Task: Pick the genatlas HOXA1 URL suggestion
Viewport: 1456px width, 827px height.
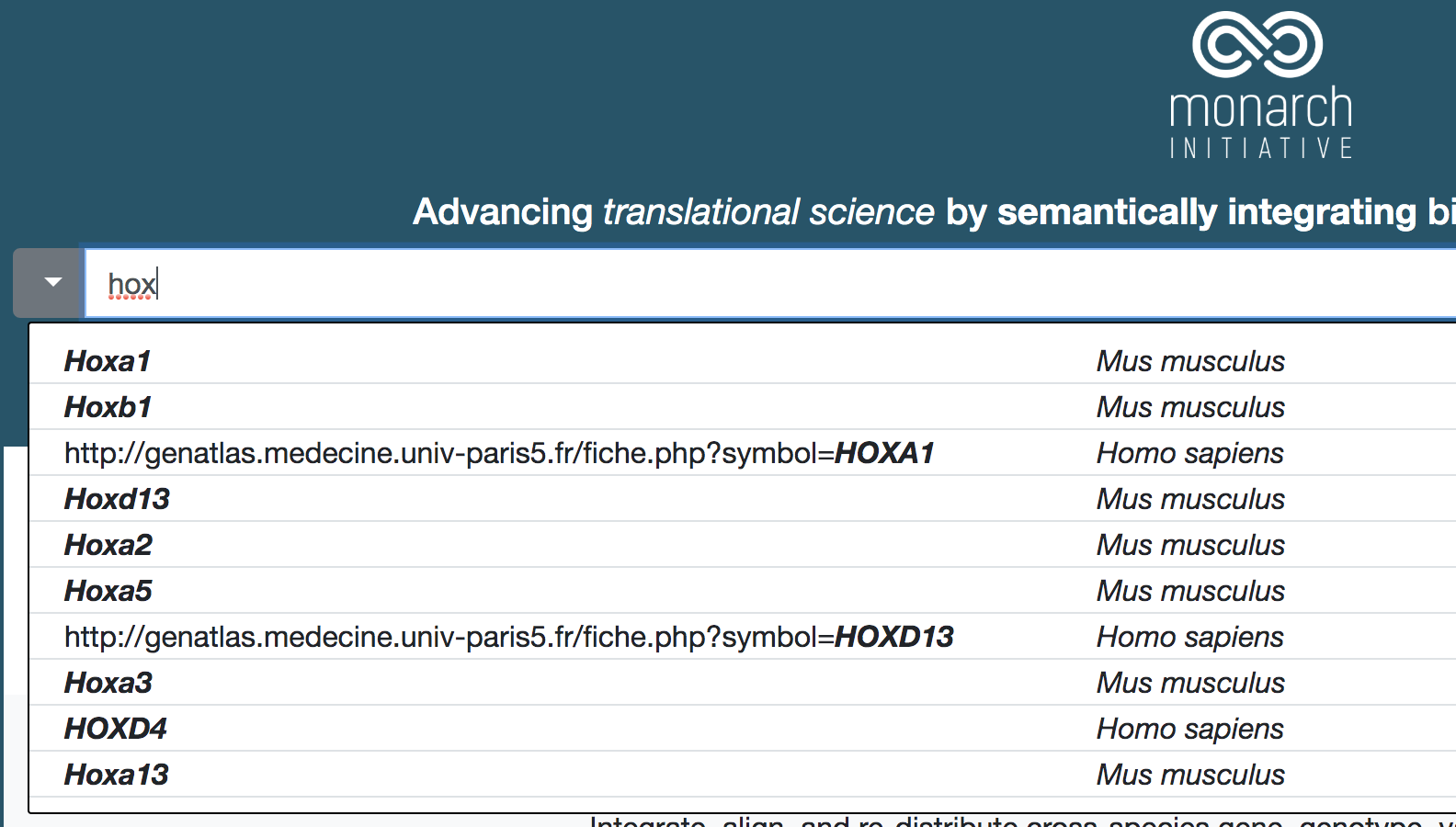Action: pyautogui.click(x=499, y=453)
